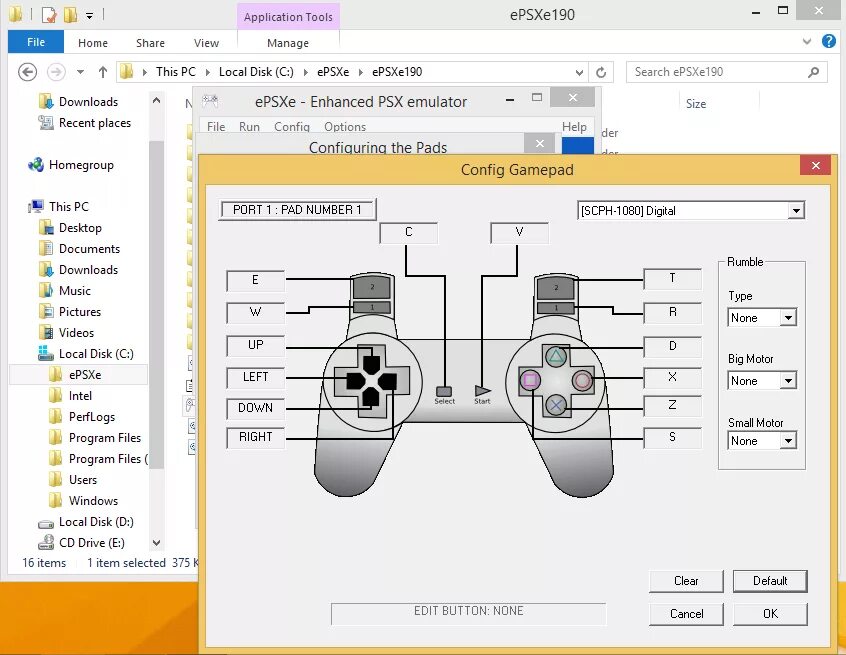
Task: Click the Circle button on gamepad image
Action: [x=582, y=380]
